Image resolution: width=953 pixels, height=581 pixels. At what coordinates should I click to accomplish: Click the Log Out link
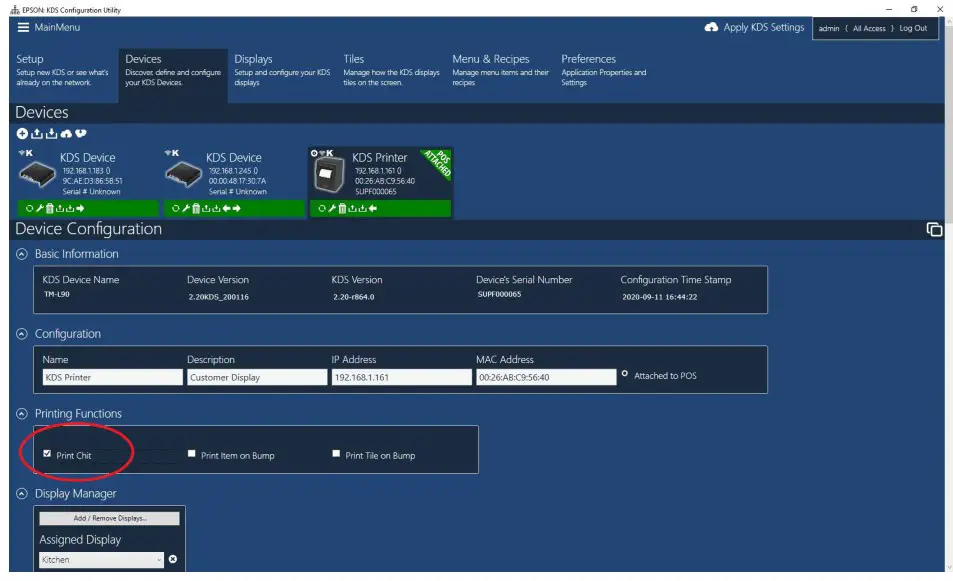(x=913, y=28)
